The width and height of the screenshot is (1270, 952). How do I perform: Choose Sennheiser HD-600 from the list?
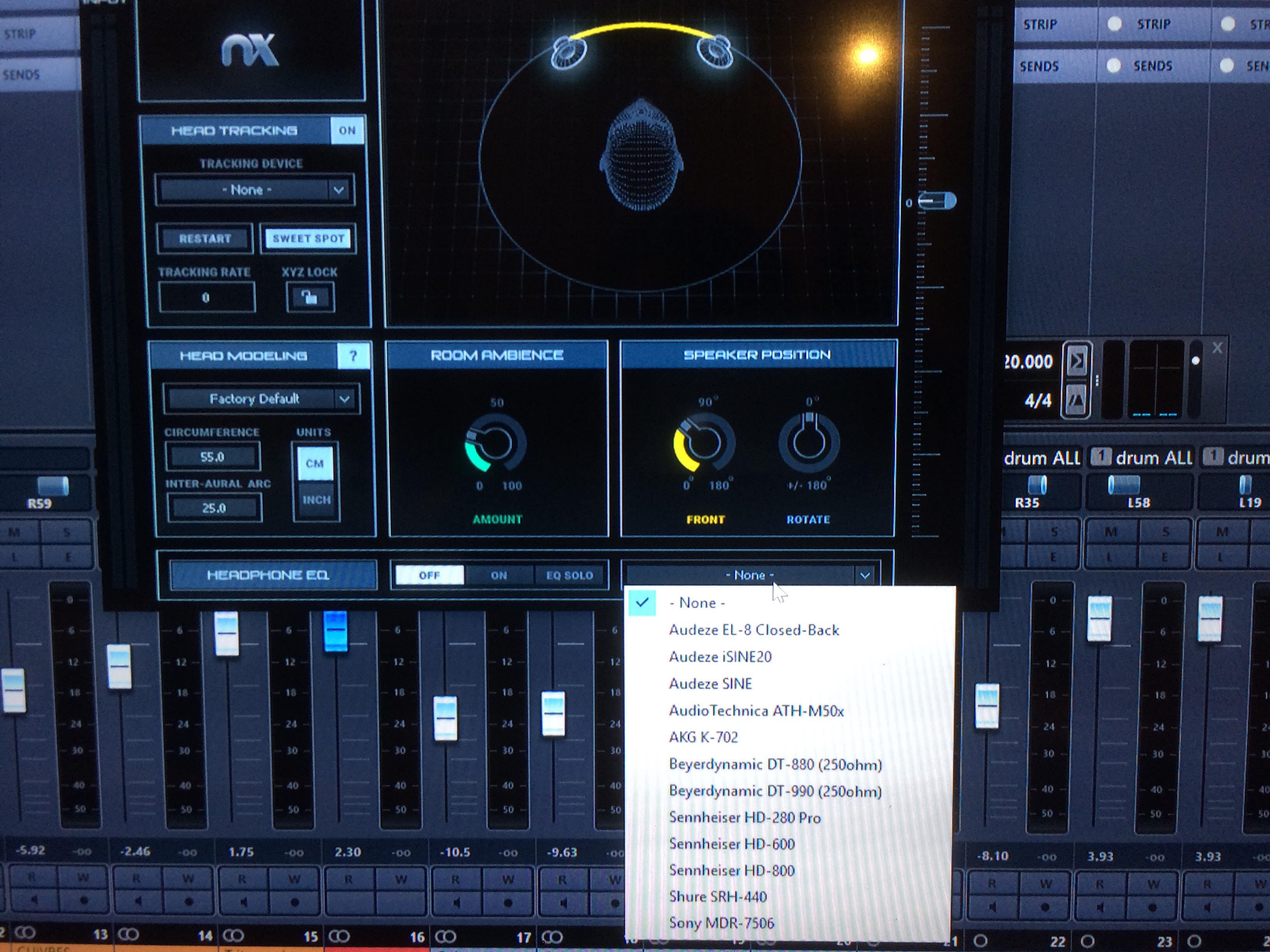click(731, 843)
